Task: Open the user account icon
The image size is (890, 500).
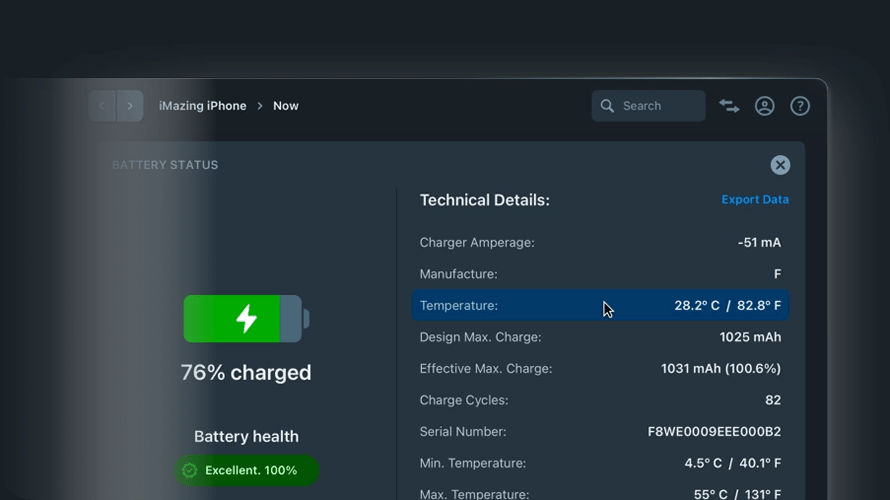Action: point(765,106)
